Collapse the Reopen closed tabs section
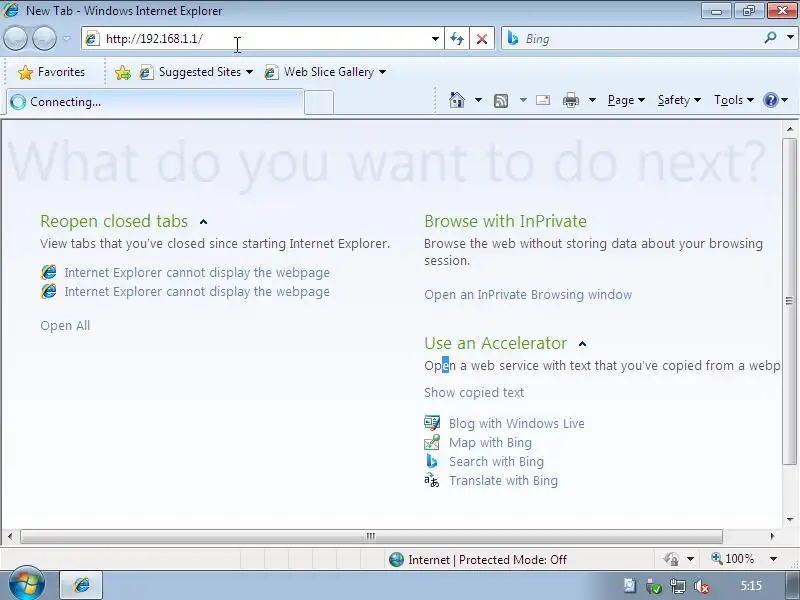 coord(204,222)
